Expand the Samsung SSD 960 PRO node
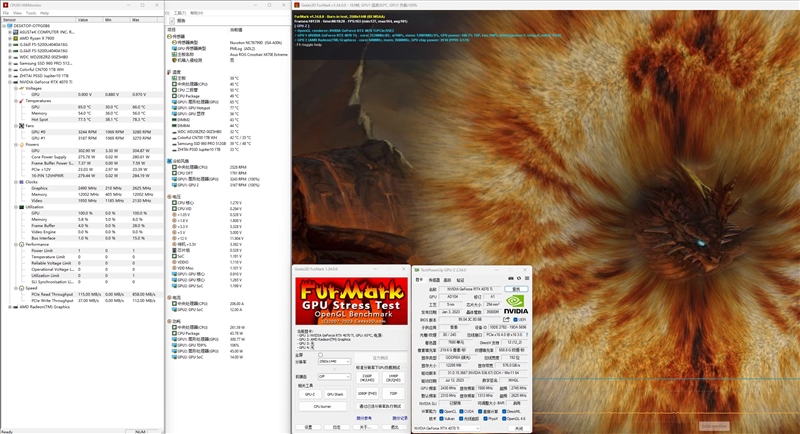Viewport: 800px width, 434px height. (x=10, y=63)
